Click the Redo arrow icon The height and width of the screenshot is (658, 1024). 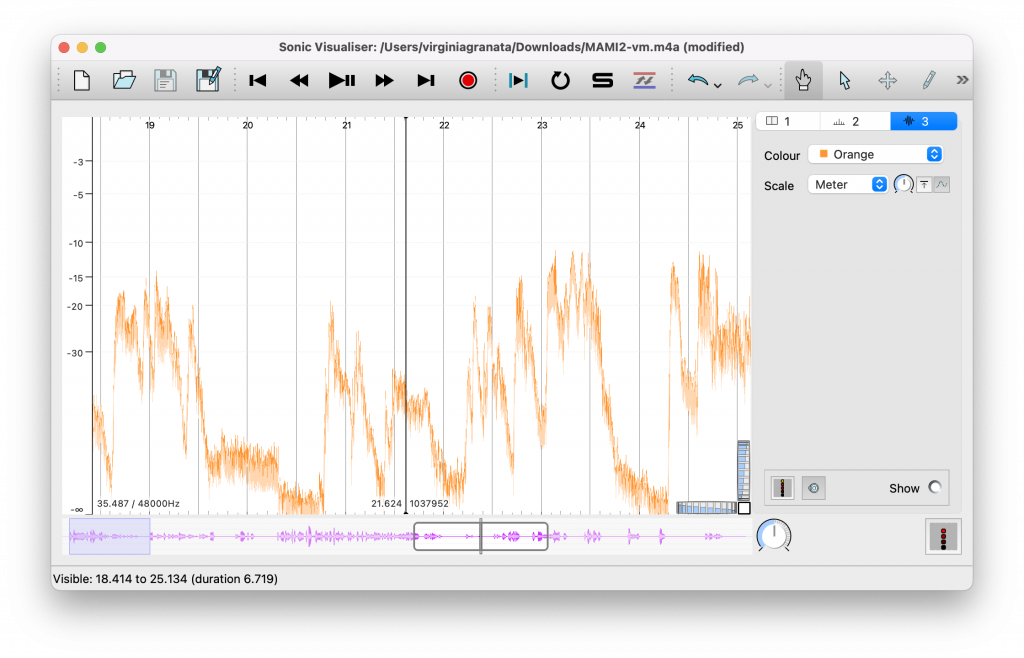(748, 80)
